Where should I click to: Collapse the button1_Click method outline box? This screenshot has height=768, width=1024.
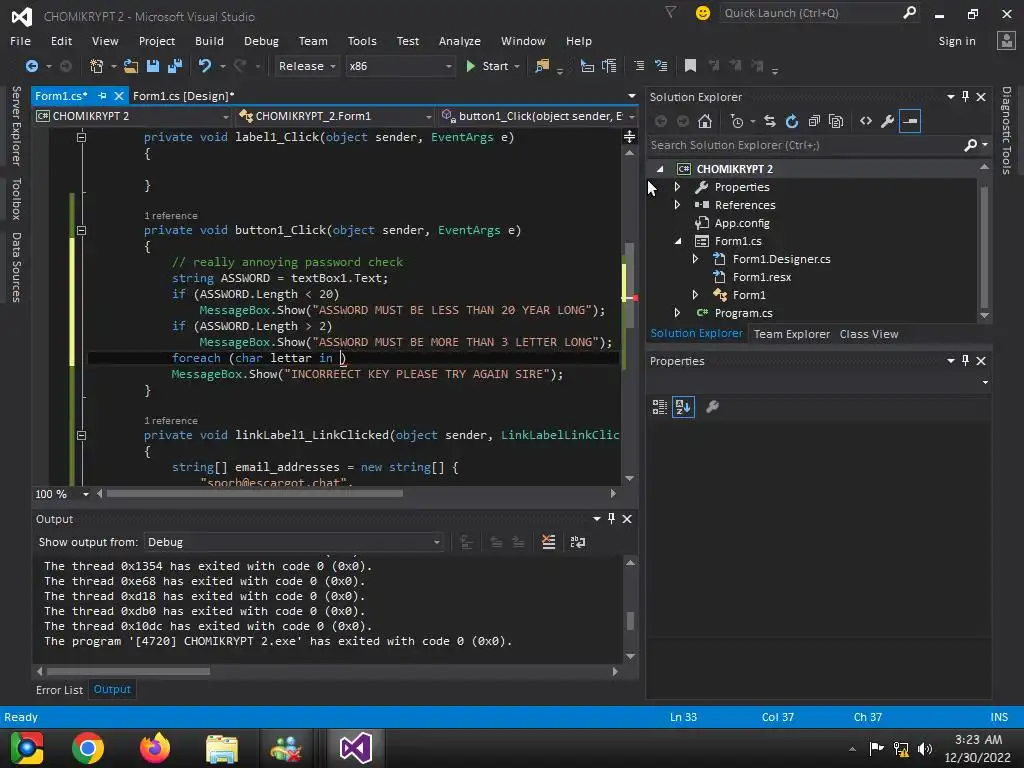(x=82, y=230)
